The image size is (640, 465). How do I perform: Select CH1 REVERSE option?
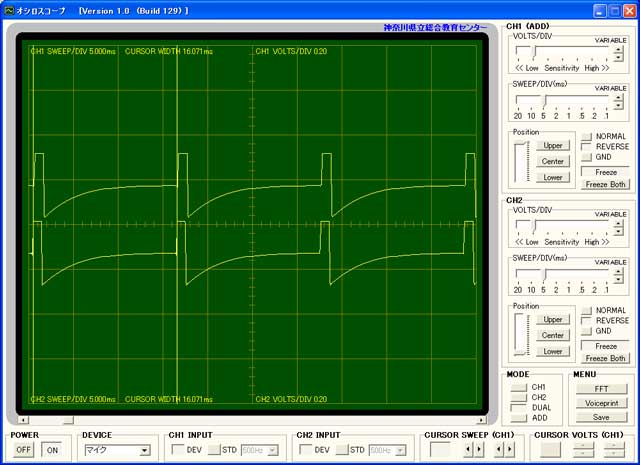click(x=587, y=147)
